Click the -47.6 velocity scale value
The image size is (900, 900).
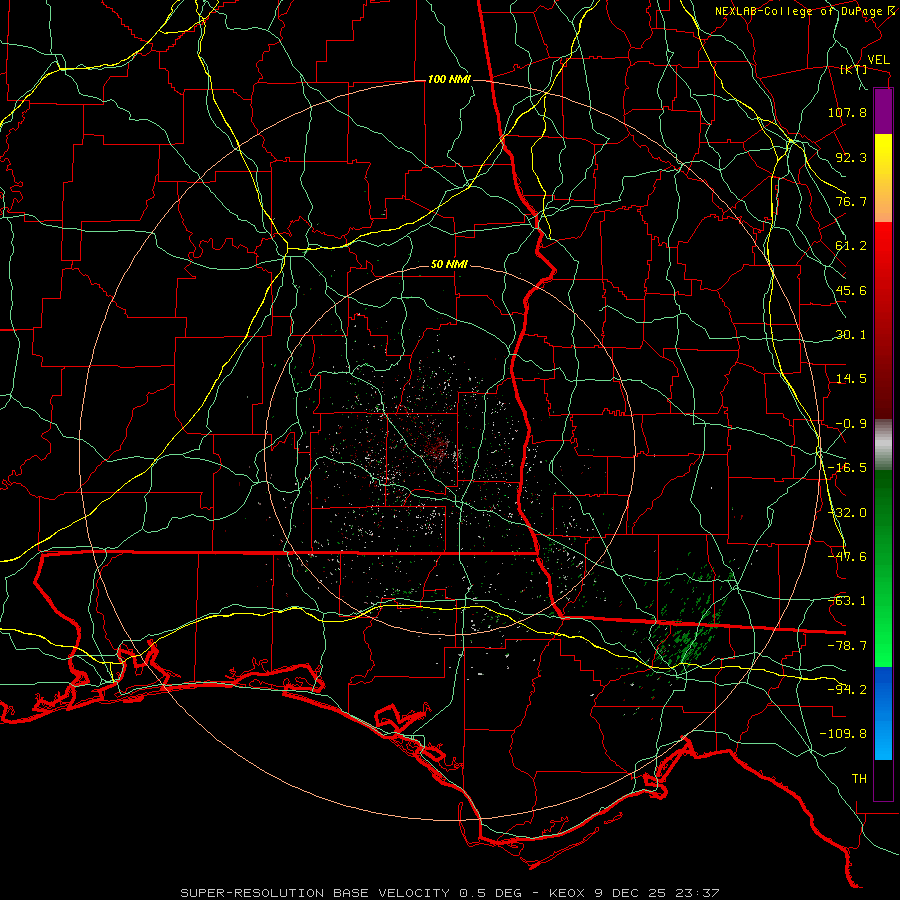pos(847,557)
